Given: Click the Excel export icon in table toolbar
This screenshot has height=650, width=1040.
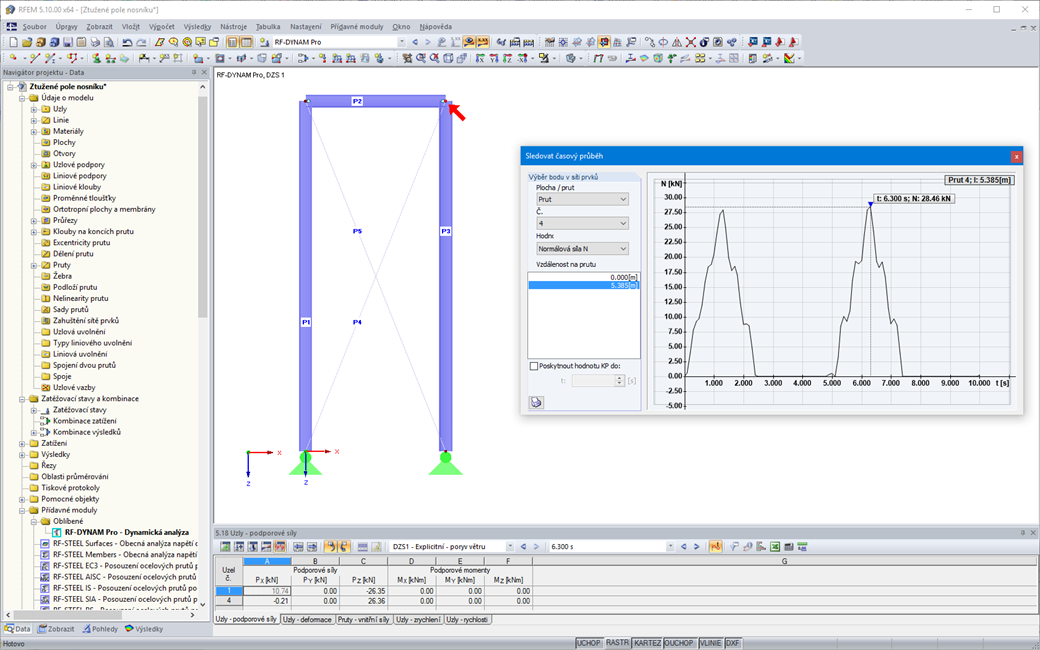Looking at the screenshot, I should pos(775,547).
